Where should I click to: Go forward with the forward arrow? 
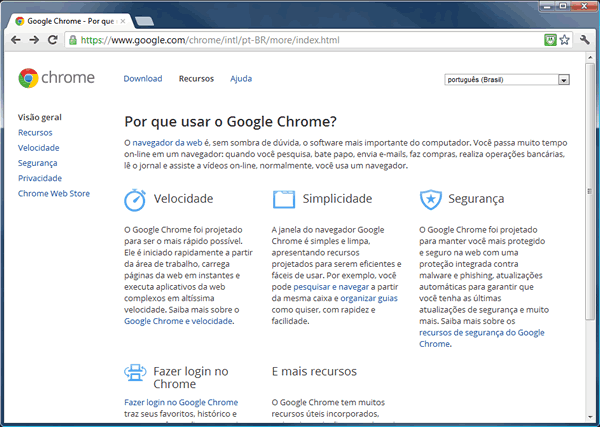tap(34, 40)
